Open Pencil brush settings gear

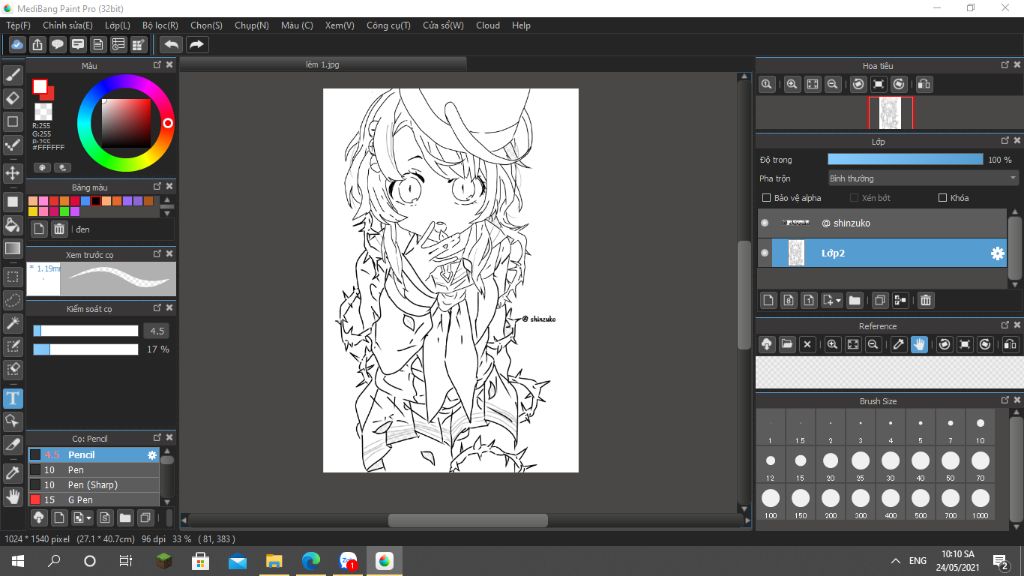(152, 455)
